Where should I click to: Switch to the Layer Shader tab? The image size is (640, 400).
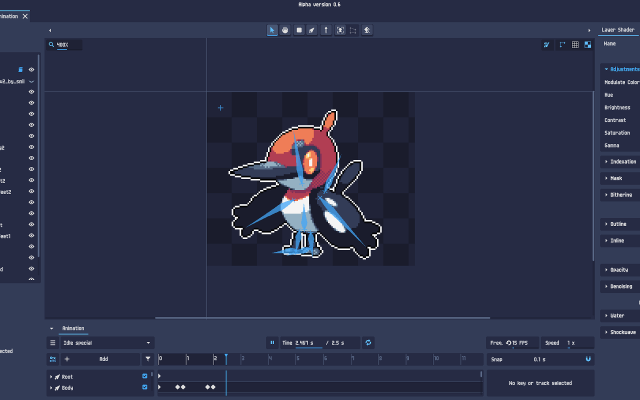pyautogui.click(x=618, y=30)
